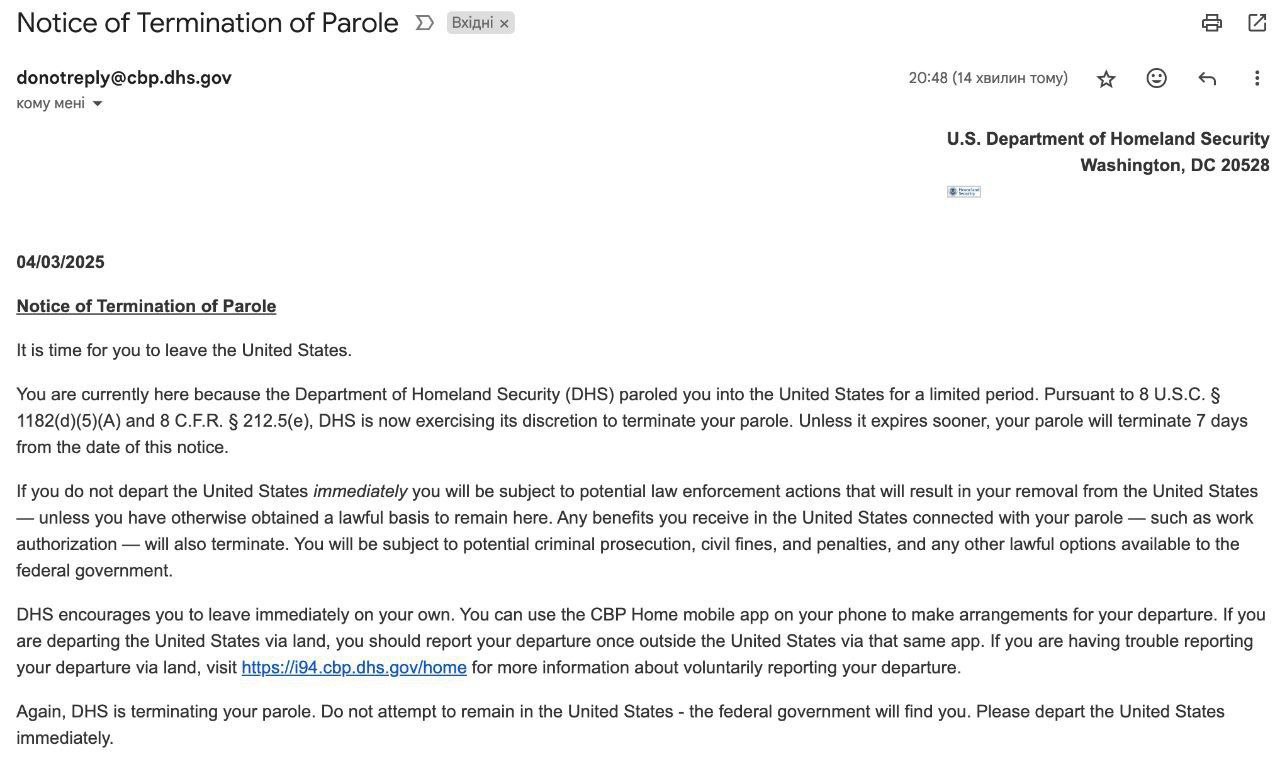Click the bold date 04/03/2025

60,262
